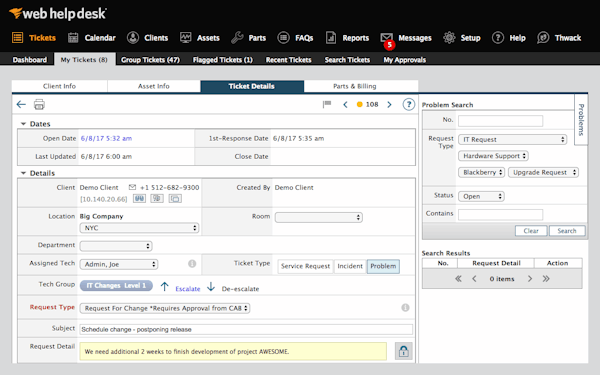
Task: Open ticket help circle icon
Action: [x=409, y=104]
